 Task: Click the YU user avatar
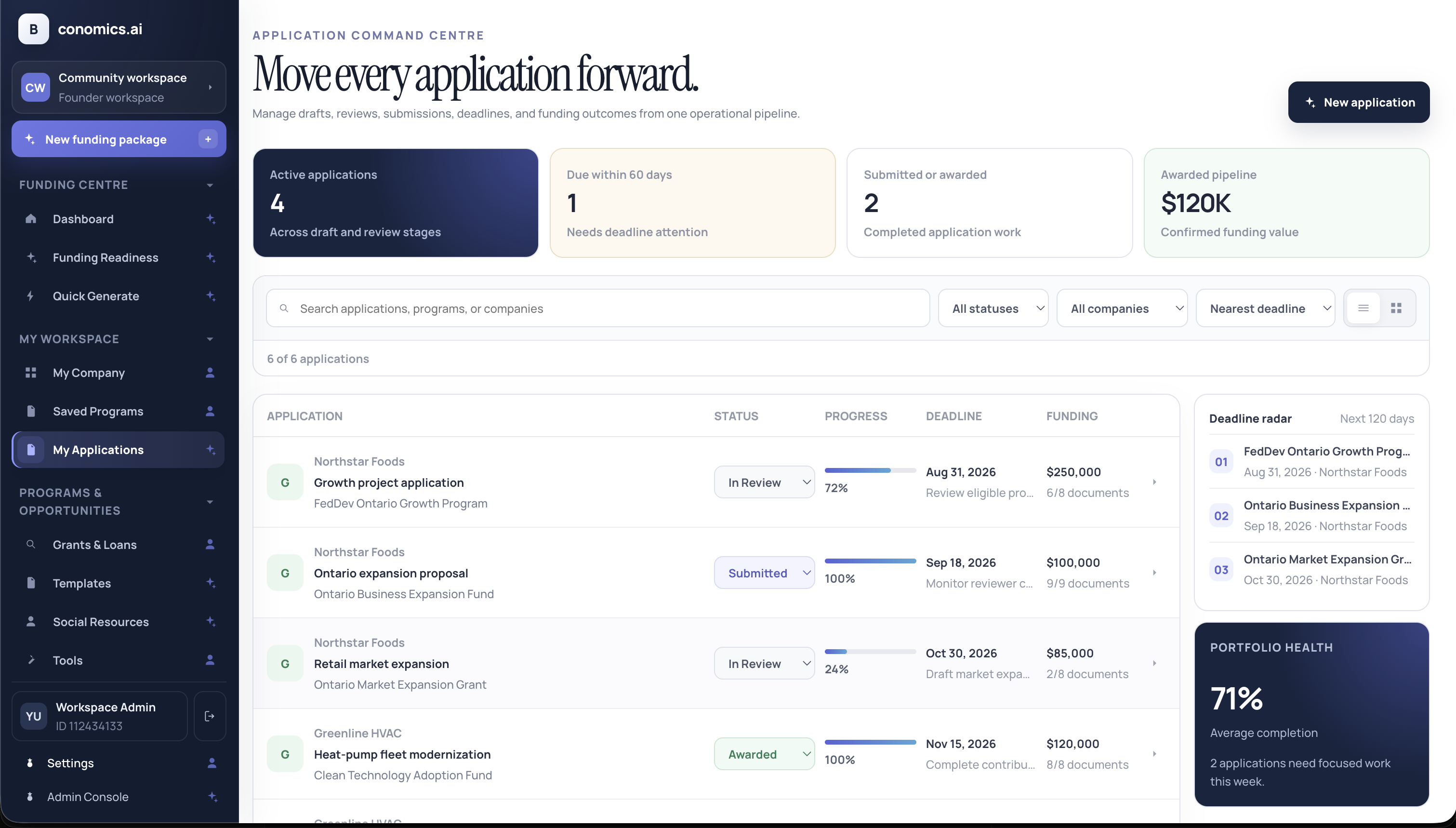click(34, 717)
